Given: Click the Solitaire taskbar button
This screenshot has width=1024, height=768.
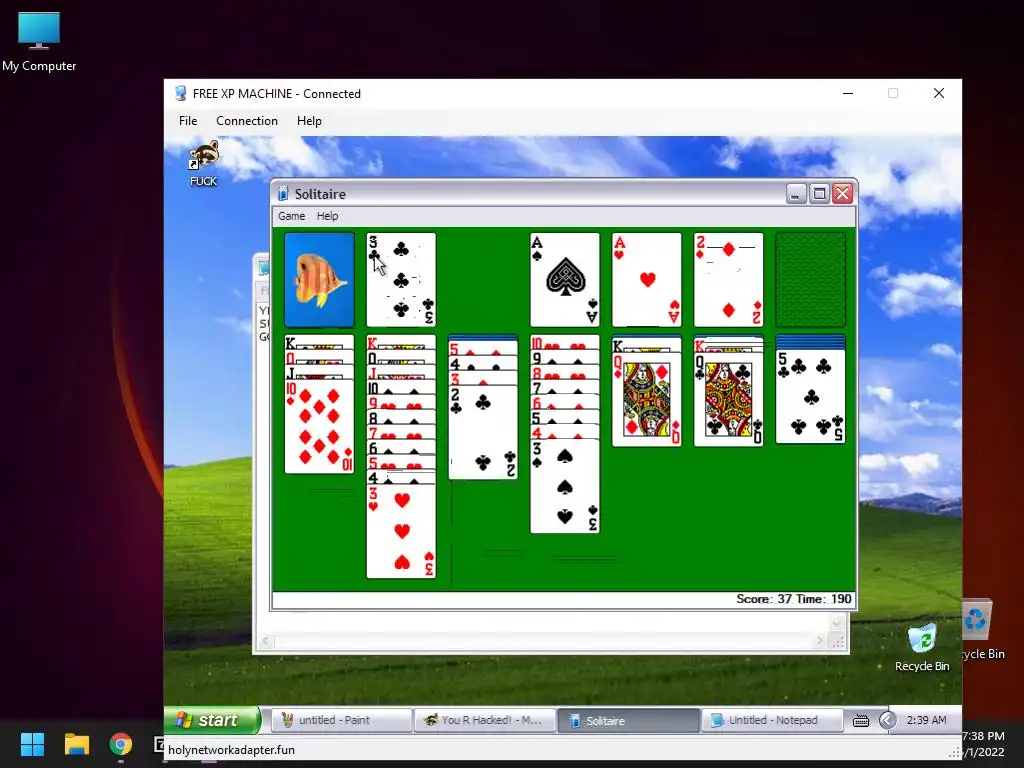Looking at the screenshot, I should pyautogui.click(x=628, y=720).
